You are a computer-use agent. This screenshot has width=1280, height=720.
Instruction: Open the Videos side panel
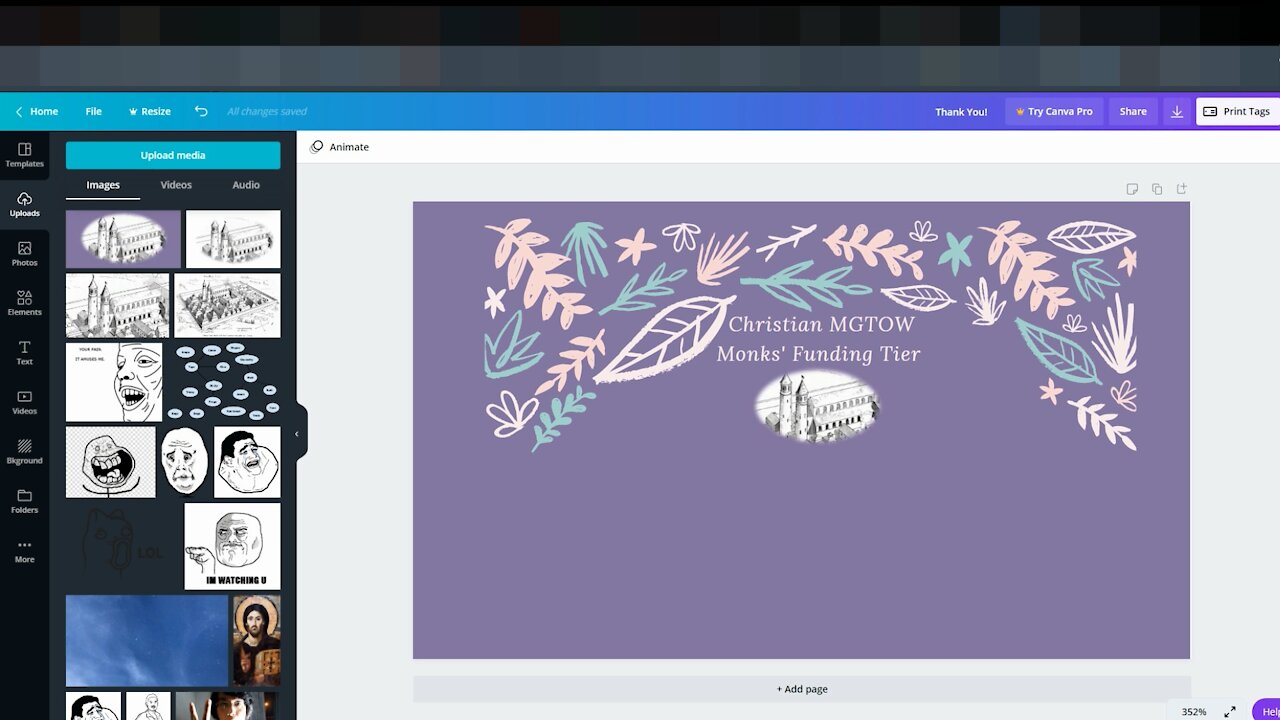click(x=24, y=402)
